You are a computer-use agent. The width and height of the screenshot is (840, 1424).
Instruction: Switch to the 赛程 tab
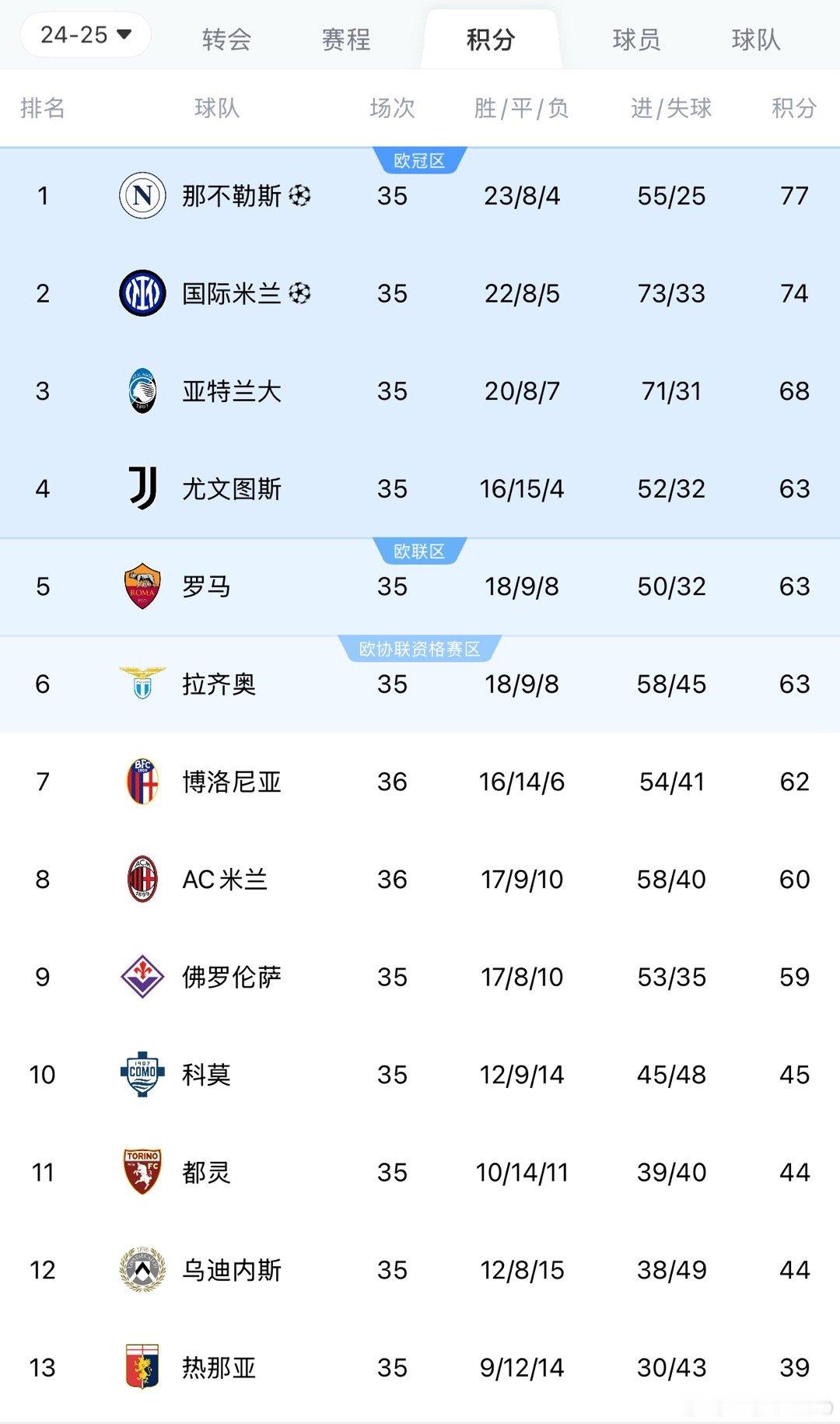click(346, 39)
